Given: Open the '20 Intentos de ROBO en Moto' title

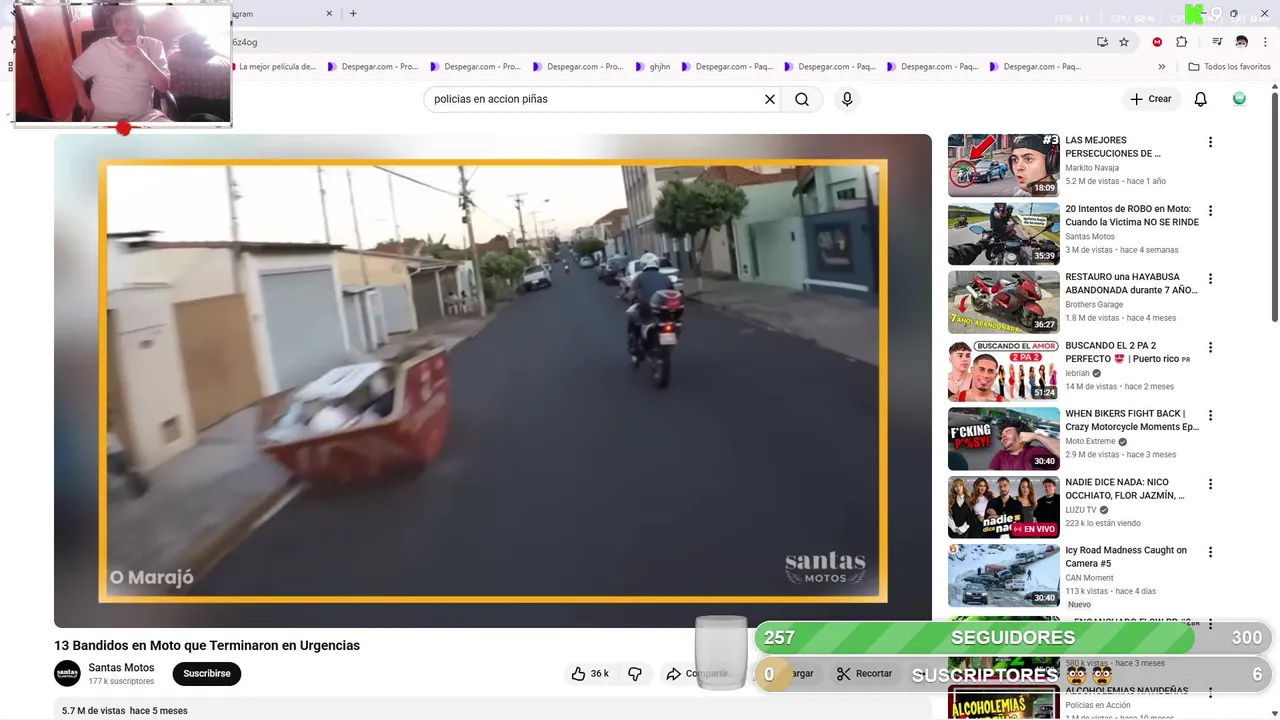Looking at the screenshot, I should coord(1132,216).
